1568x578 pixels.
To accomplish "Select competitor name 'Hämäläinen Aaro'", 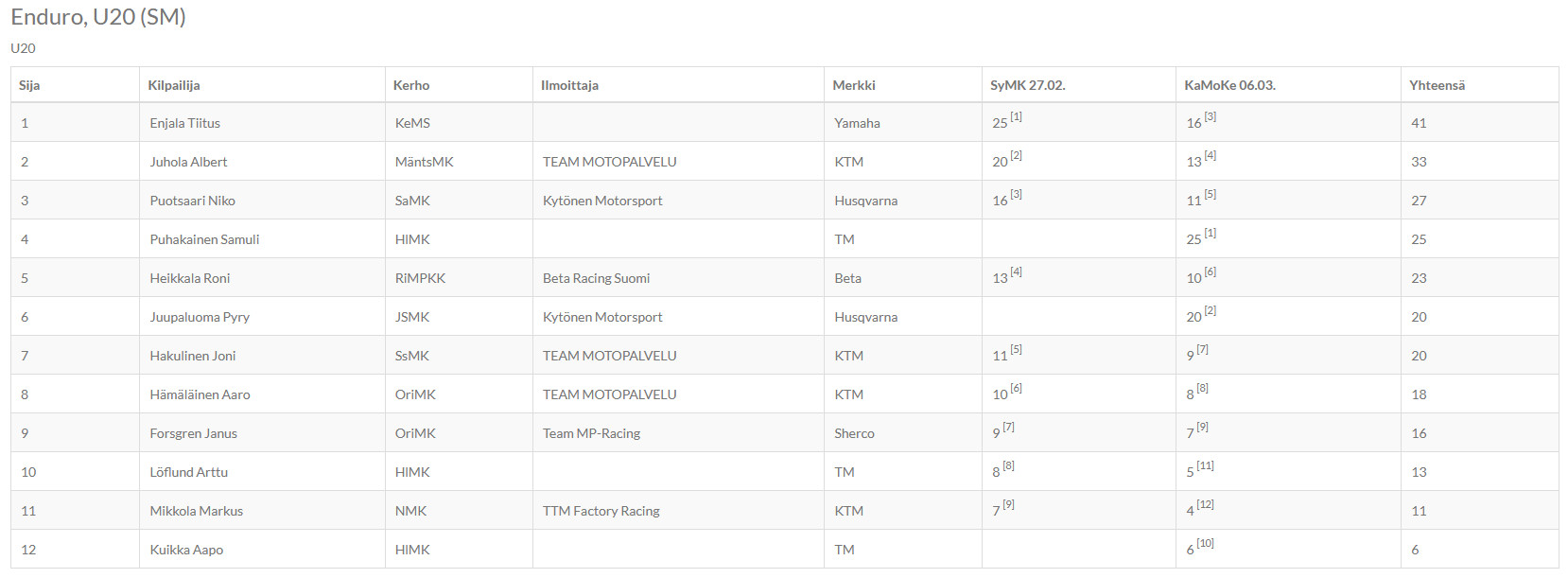I will point(200,394).
